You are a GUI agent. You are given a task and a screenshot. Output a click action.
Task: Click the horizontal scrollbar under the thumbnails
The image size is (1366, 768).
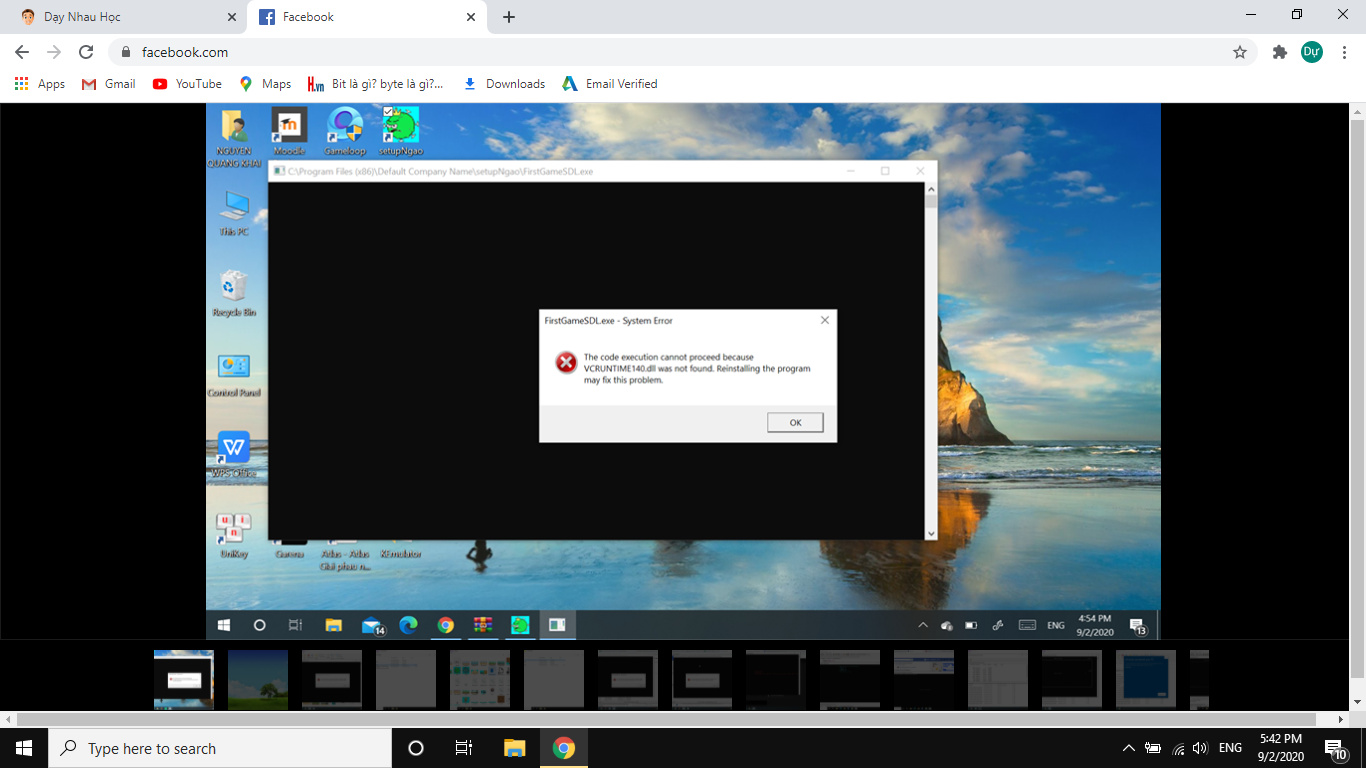pyautogui.click(x=680, y=719)
